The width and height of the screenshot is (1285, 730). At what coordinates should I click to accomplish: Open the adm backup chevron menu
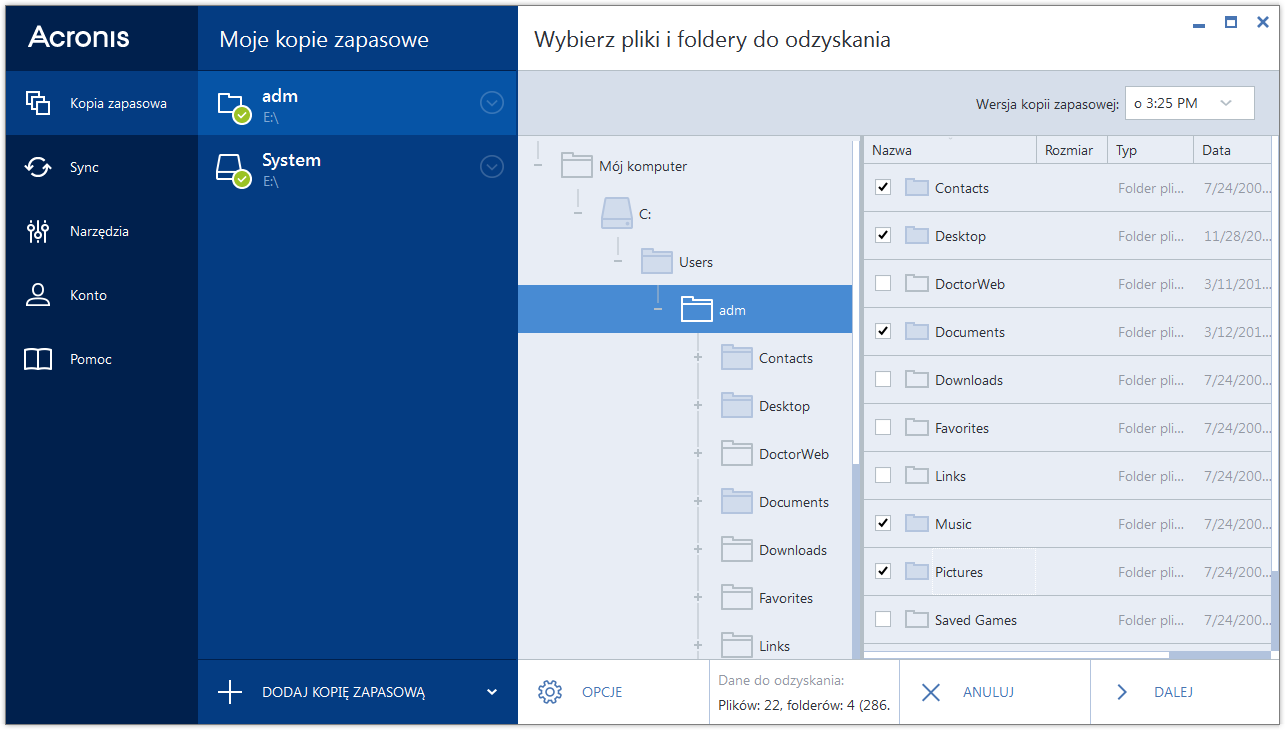[x=492, y=102]
